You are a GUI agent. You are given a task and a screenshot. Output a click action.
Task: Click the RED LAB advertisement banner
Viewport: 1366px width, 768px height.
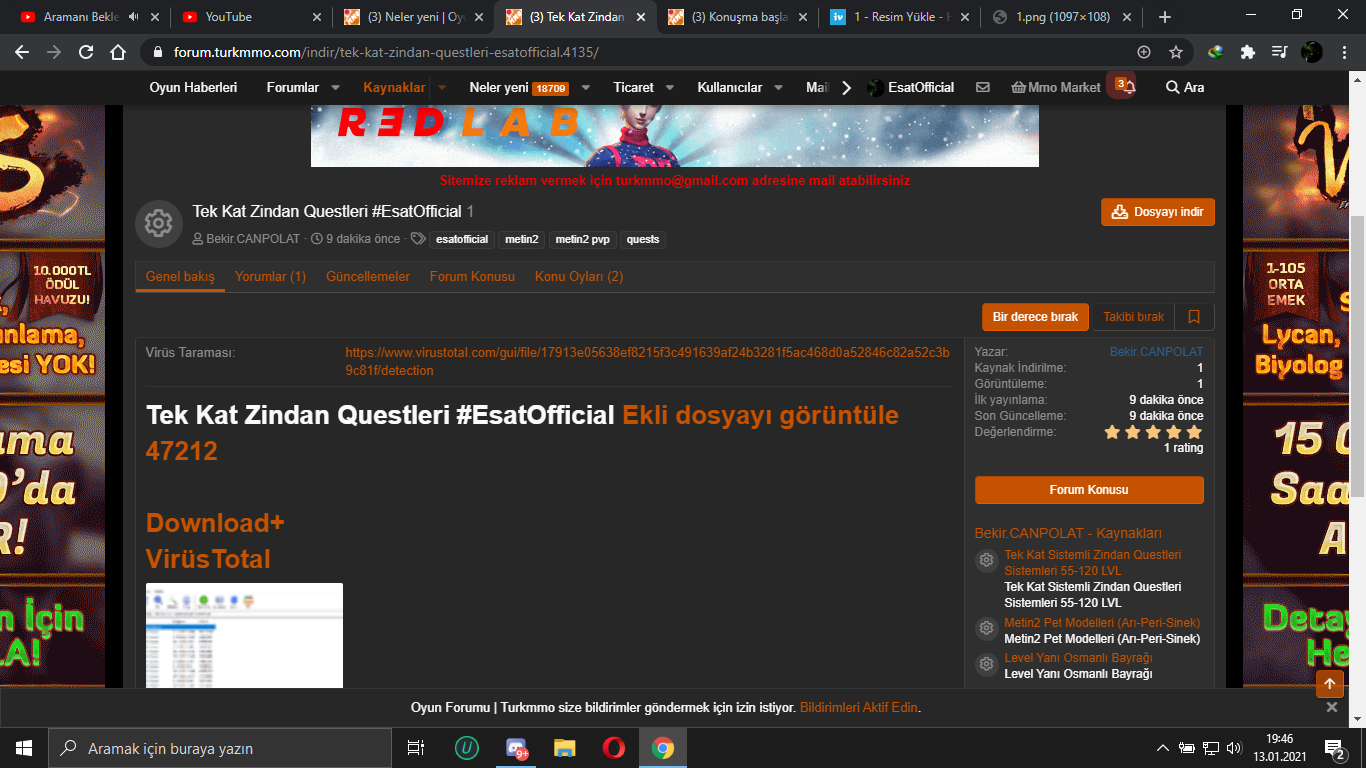tap(675, 136)
